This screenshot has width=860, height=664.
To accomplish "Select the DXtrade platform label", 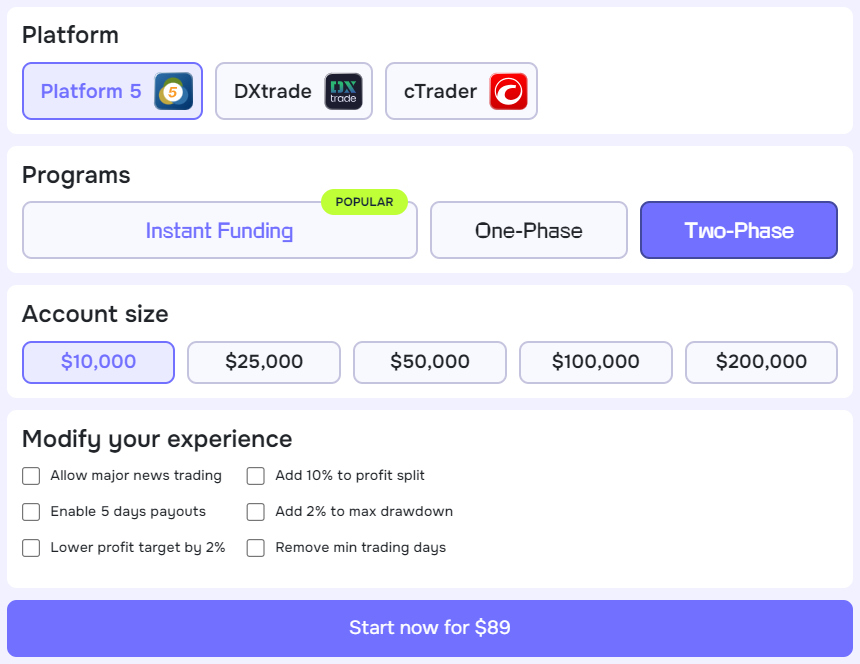I will click(x=273, y=92).
